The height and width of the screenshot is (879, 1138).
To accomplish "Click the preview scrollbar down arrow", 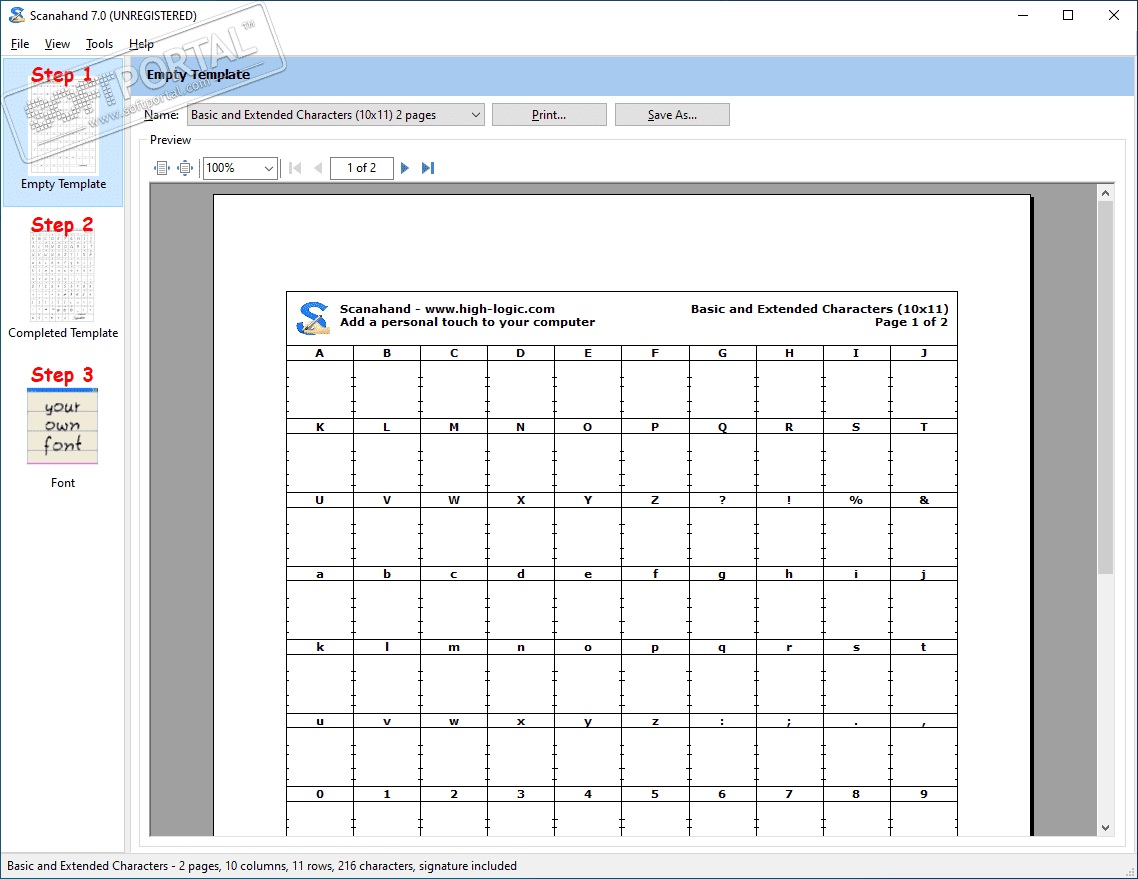I will pos(1105,827).
